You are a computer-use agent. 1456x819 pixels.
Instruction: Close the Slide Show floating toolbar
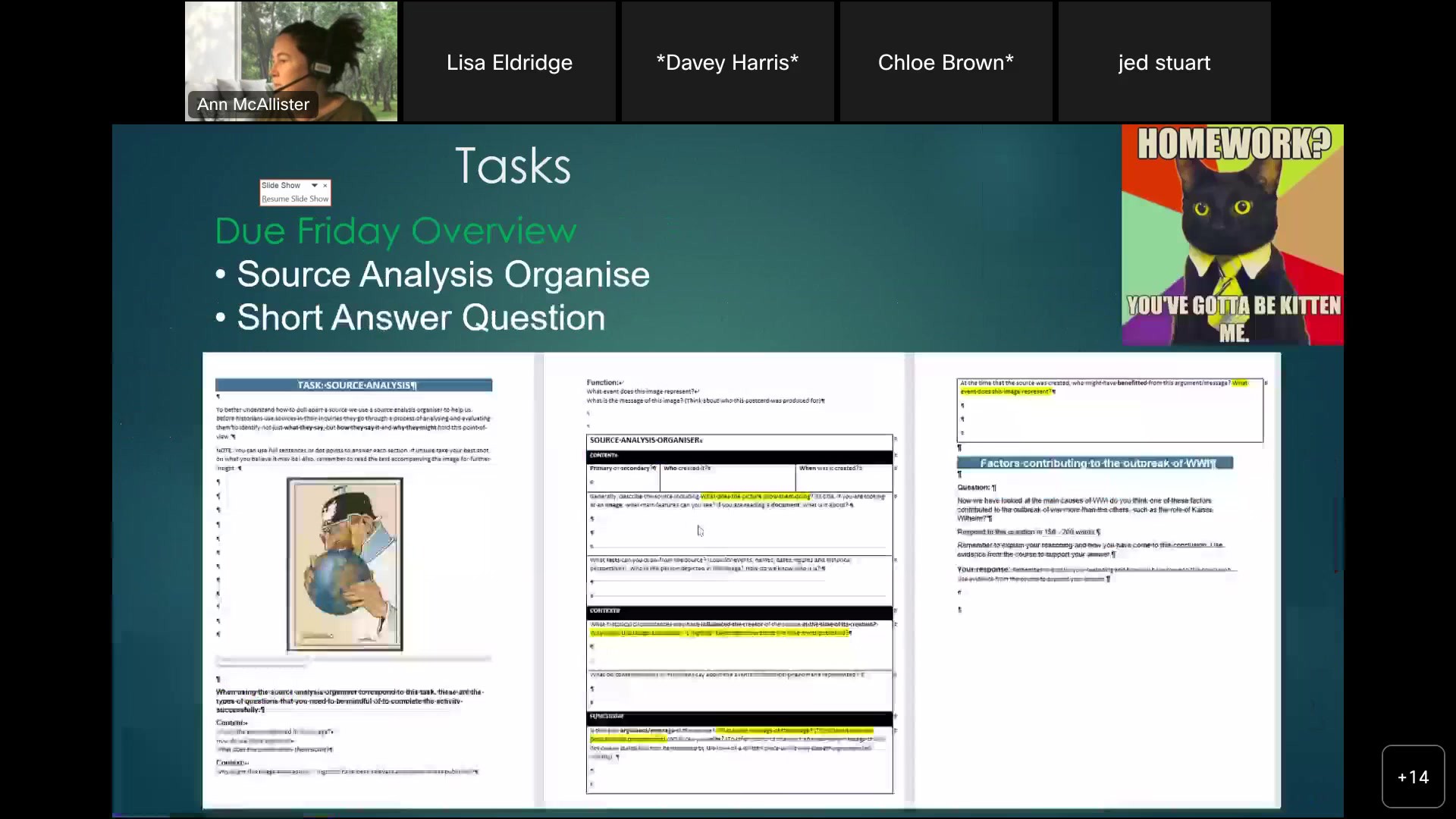325,185
